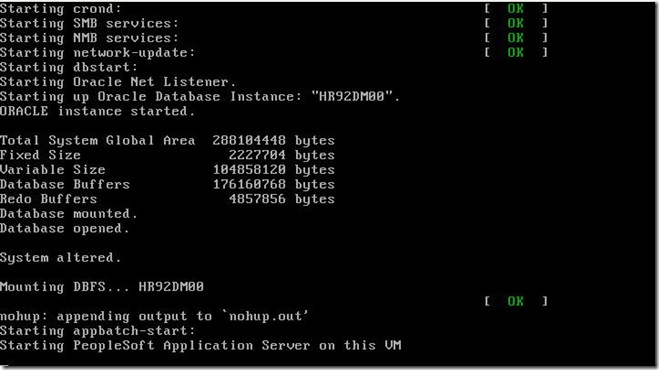Viewport: 659px width, 370px height.
Task: Click the green OK status for crond
Action: [515, 8]
